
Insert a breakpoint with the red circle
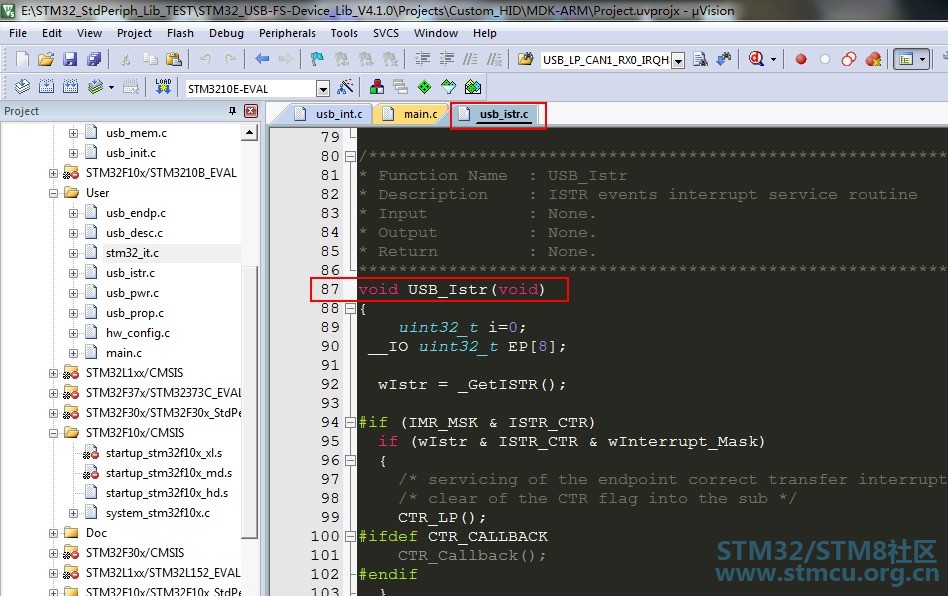pos(801,59)
